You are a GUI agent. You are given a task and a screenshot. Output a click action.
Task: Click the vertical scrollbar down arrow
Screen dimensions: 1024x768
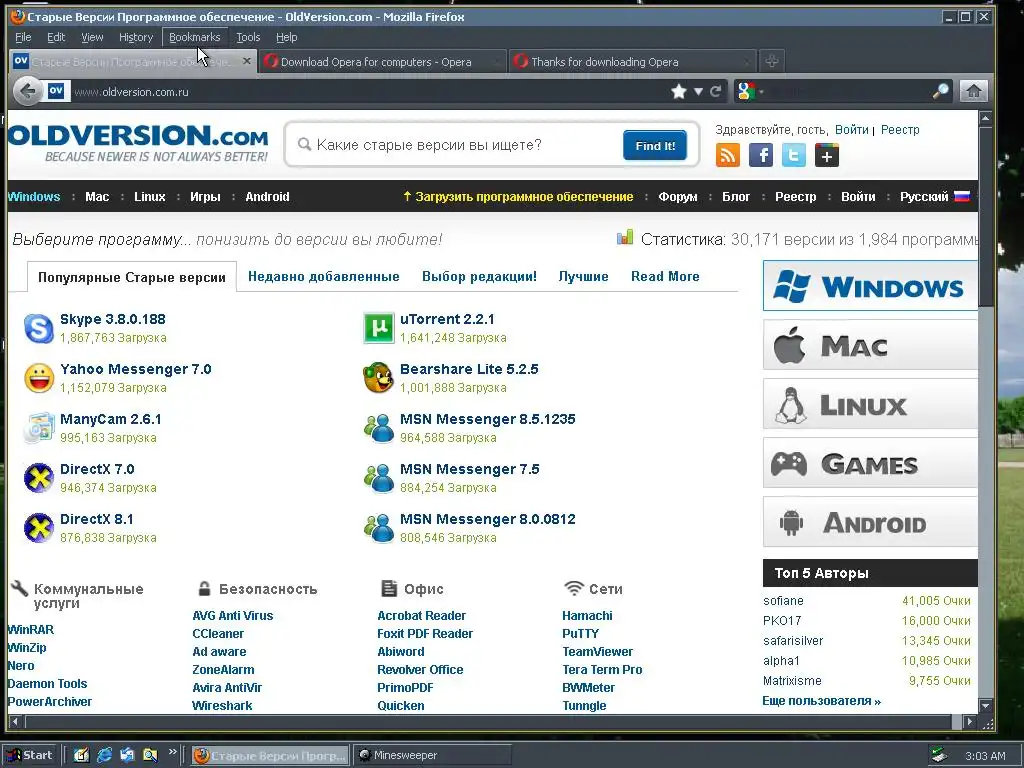tap(986, 706)
